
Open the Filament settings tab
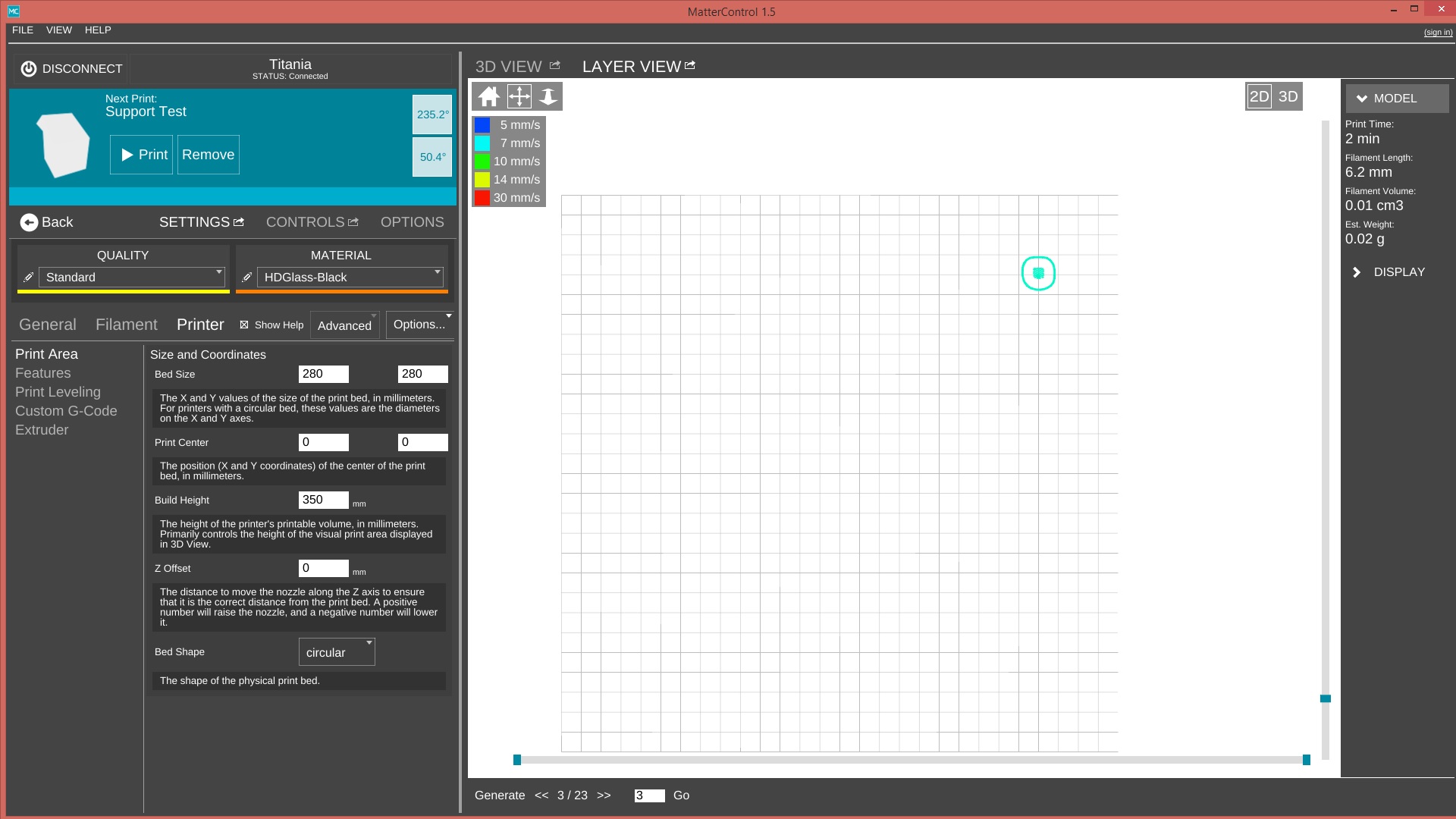coord(126,325)
